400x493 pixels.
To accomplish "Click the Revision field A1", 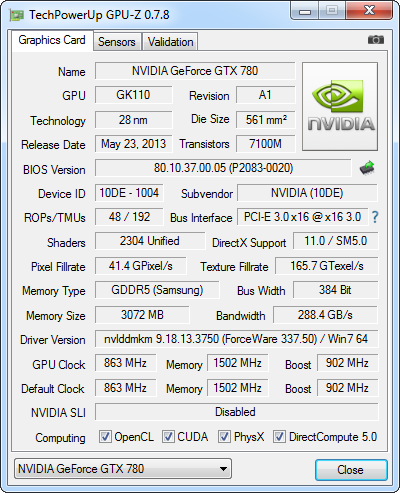I will pyautogui.click(x=265, y=95).
